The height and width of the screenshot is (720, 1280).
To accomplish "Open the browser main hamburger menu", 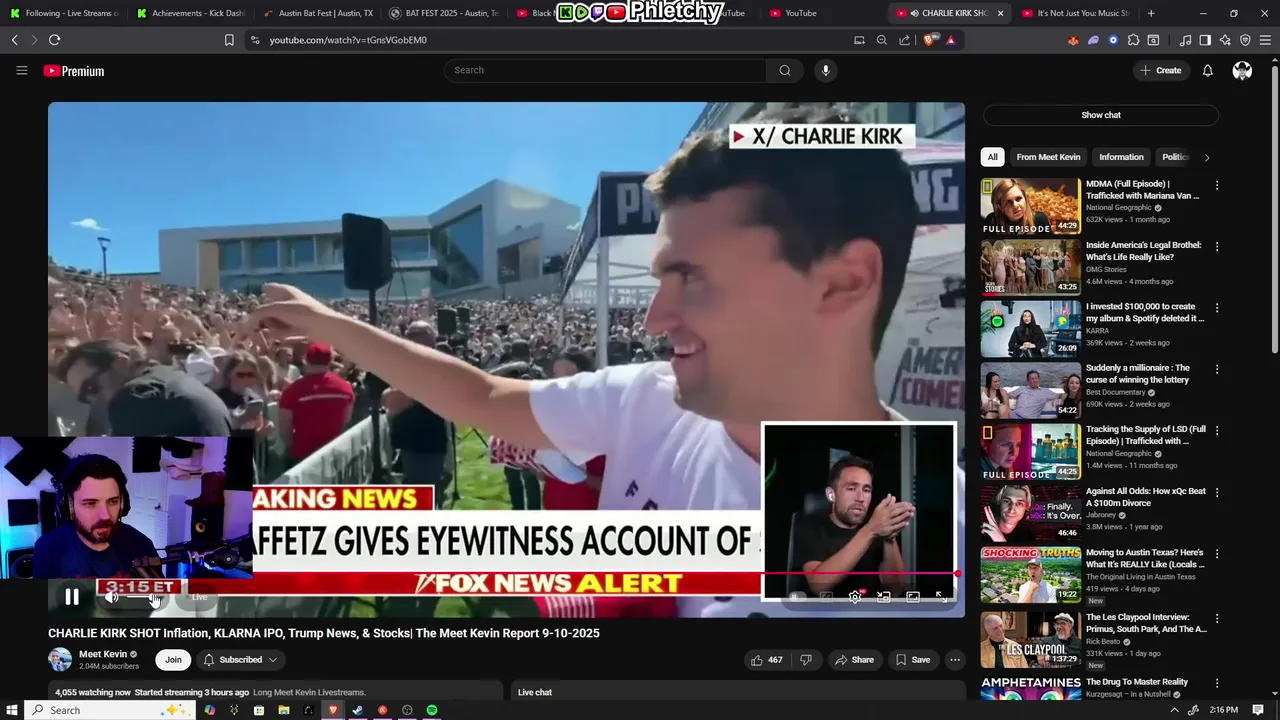I will click(1265, 40).
